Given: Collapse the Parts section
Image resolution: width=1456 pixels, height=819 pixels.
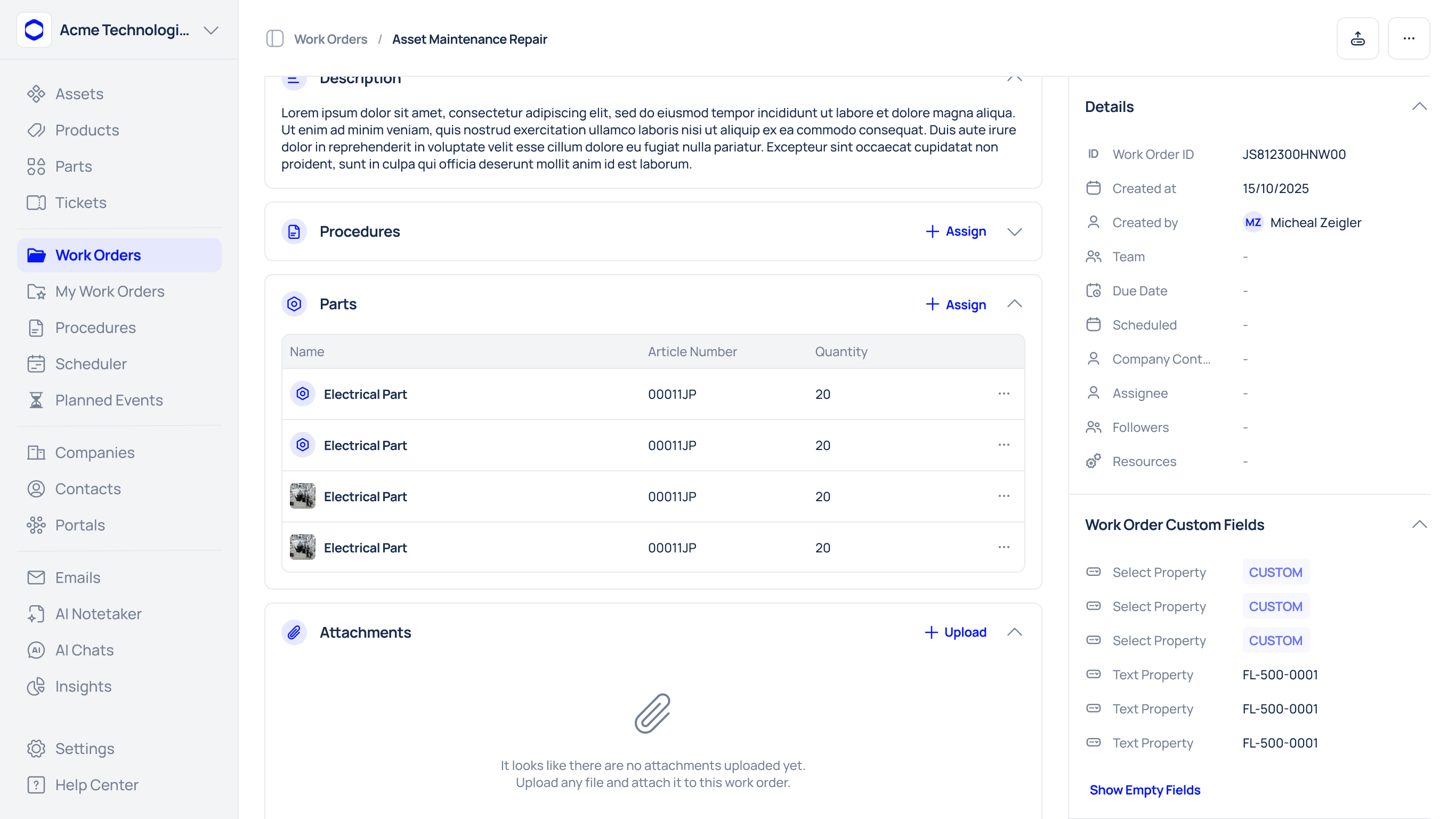Looking at the screenshot, I should pyautogui.click(x=1014, y=304).
